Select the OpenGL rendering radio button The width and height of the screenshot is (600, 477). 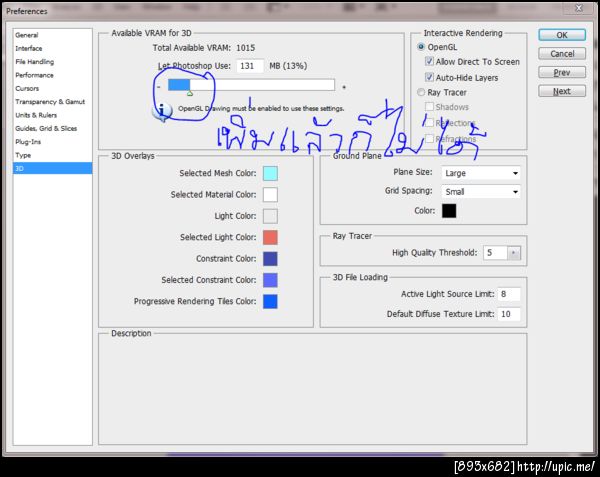pos(421,47)
